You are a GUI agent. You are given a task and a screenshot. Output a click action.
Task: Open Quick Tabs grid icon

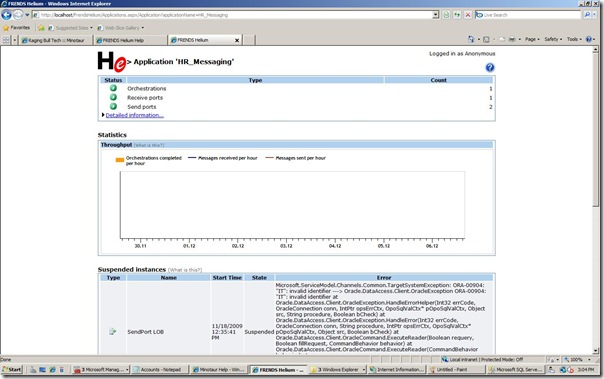[6, 40]
